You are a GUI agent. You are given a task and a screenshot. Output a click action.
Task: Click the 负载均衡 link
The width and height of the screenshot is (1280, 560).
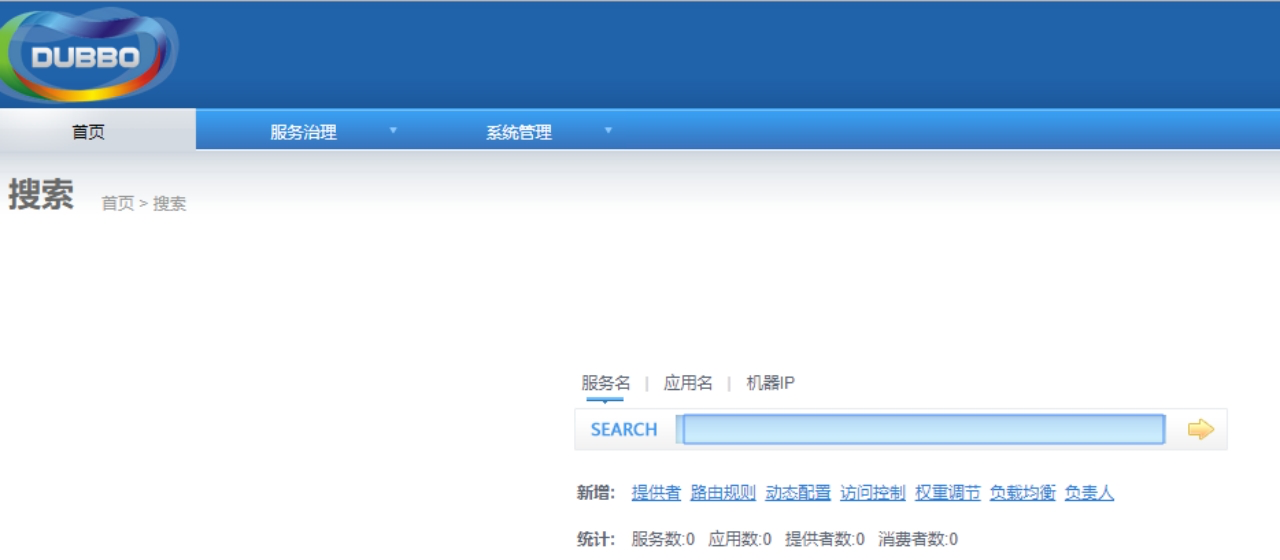[x=1023, y=492]
